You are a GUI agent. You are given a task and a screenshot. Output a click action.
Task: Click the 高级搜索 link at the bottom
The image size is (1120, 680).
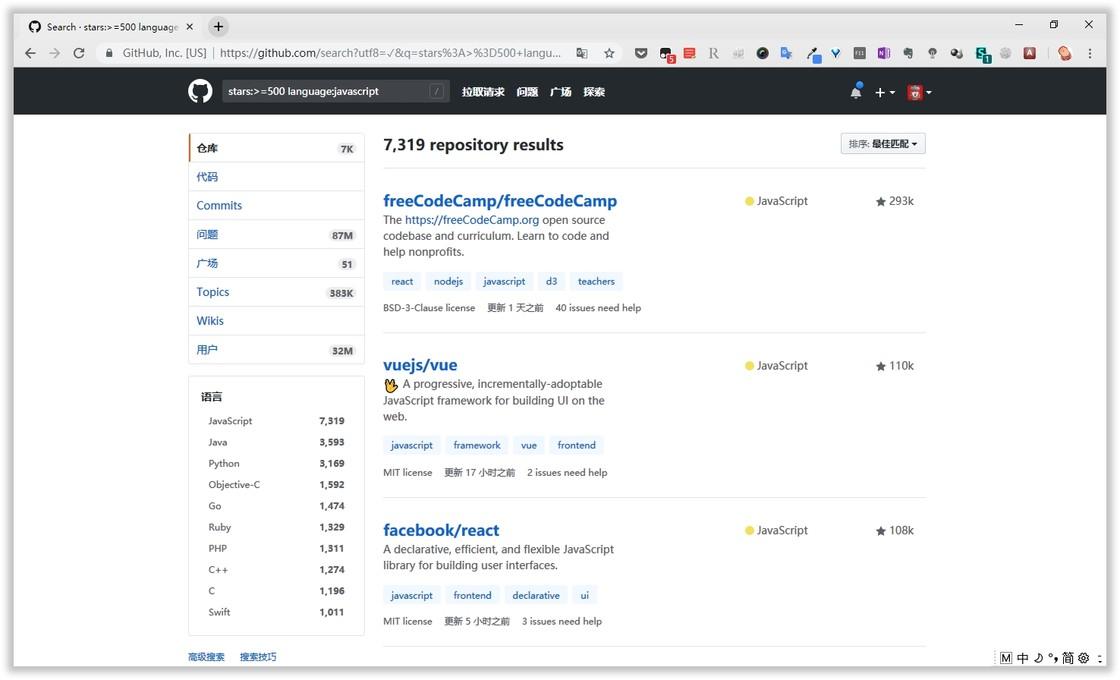(206, 657)
